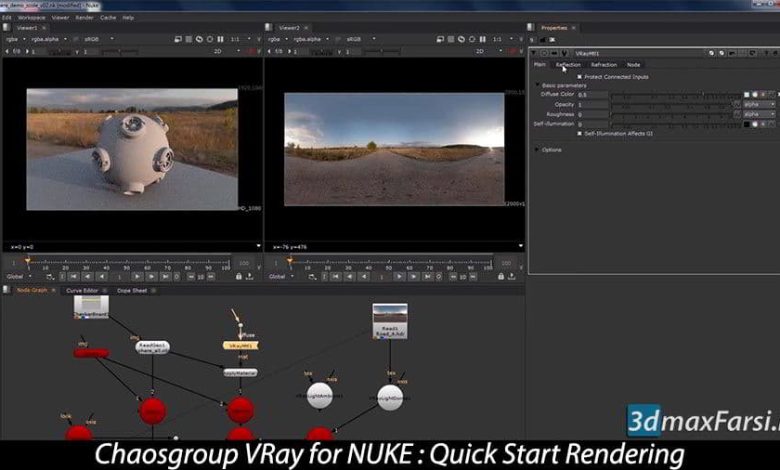Open the Edit menu
The image size is (780, 470).
(x=6, y=17)
